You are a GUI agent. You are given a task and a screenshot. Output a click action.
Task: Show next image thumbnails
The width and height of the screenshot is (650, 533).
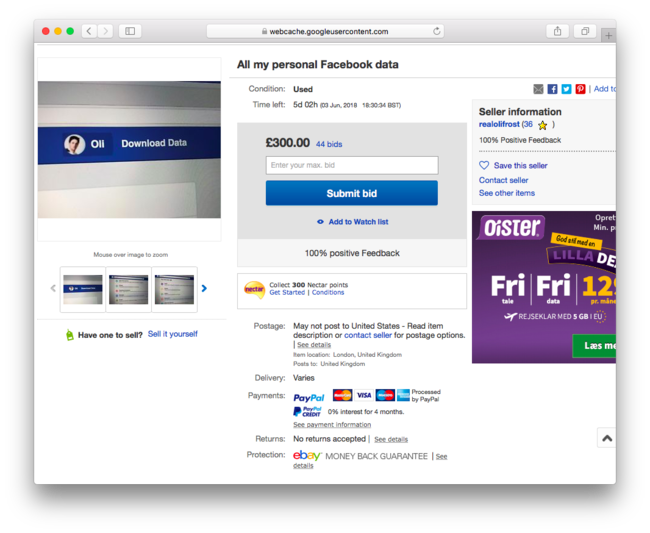coord(204,289)
